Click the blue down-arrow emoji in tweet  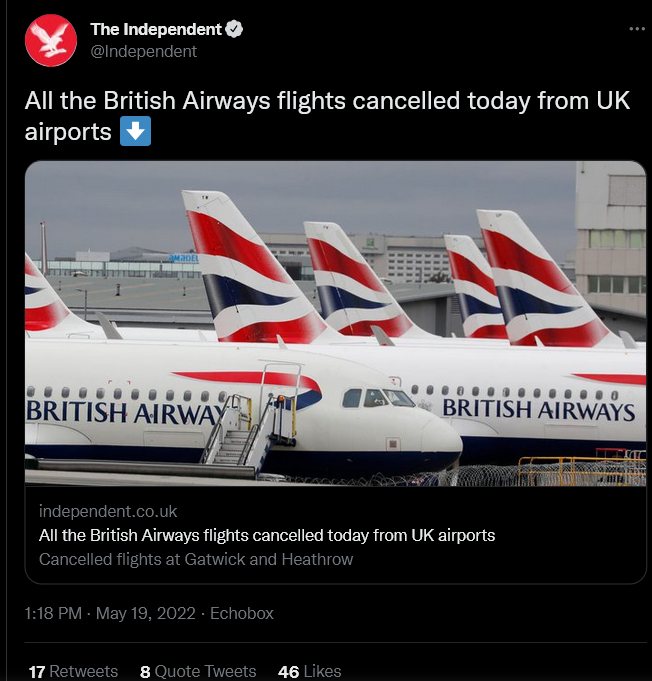pyautogui.click(x=135, y=131)
